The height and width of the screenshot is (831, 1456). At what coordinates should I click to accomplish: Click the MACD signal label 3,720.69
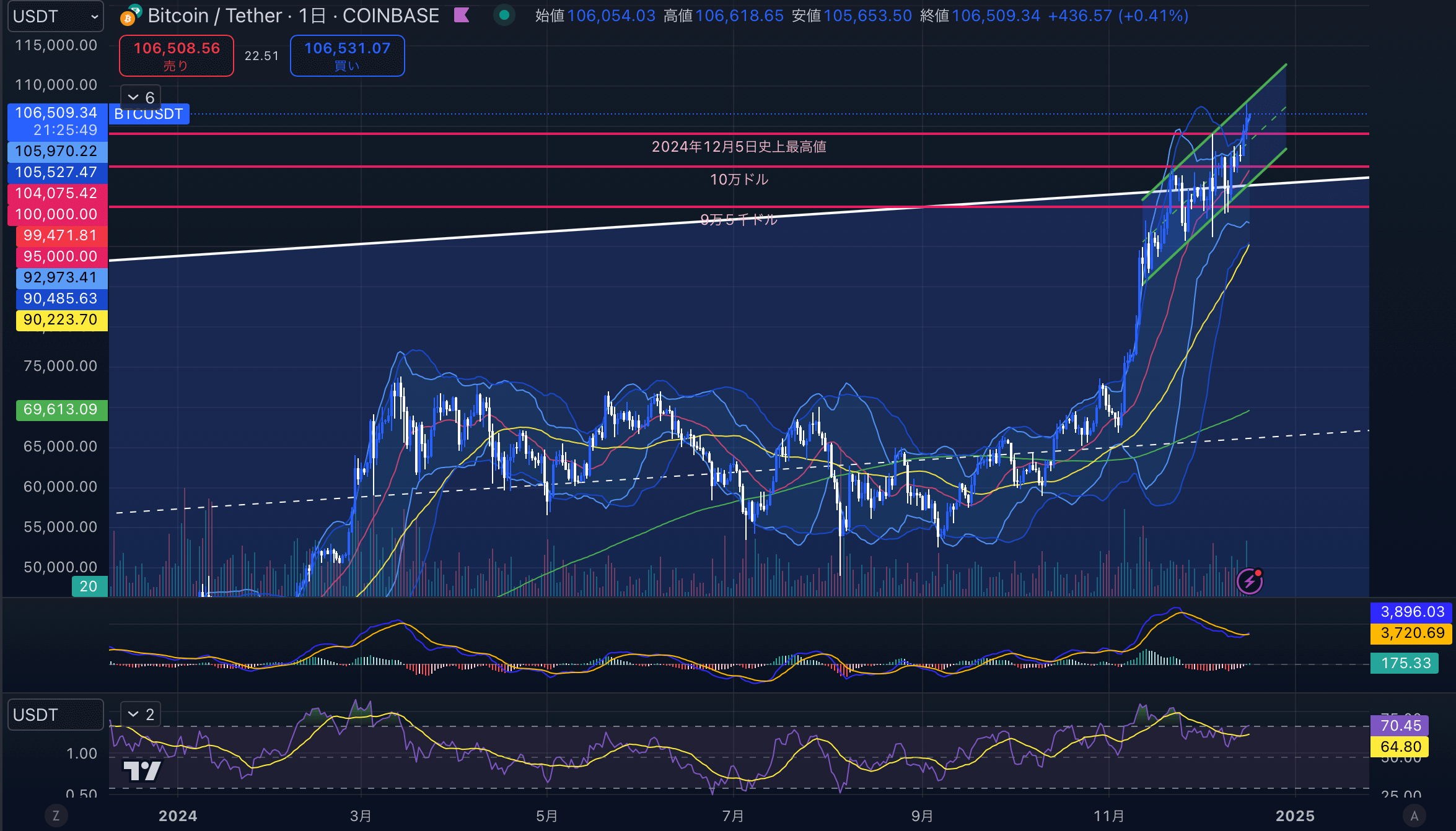click(x=1411, y=633)
